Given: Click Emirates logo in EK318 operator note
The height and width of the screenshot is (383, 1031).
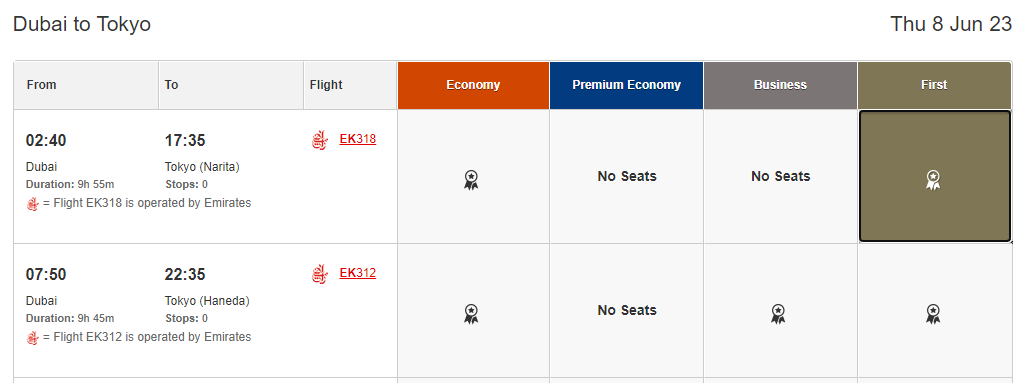Looking at the screenshot, I should [33, 204].
